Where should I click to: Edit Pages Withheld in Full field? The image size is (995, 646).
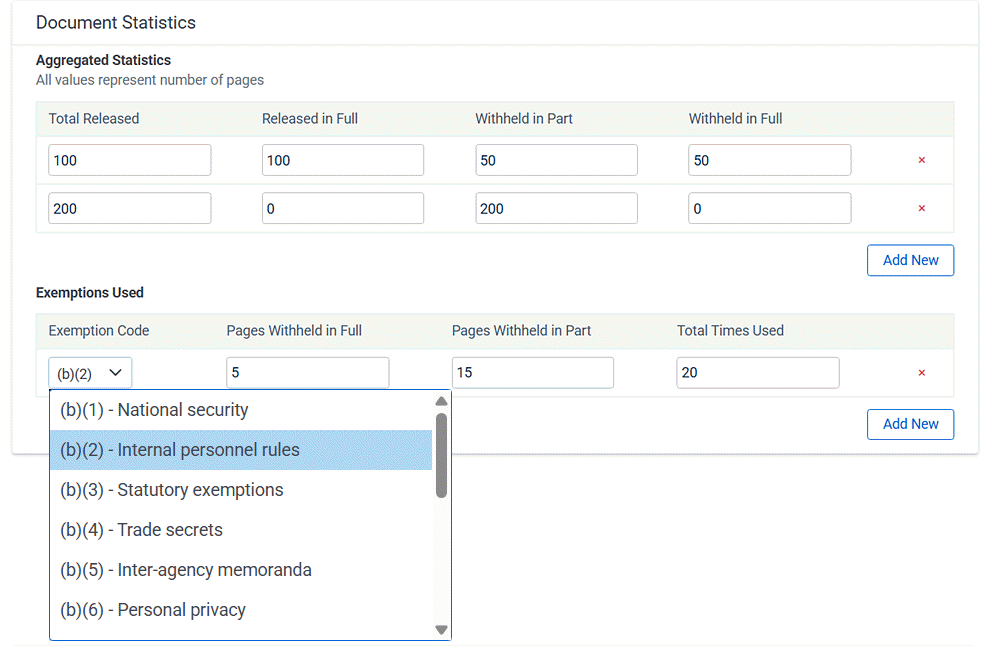(307, 373)
